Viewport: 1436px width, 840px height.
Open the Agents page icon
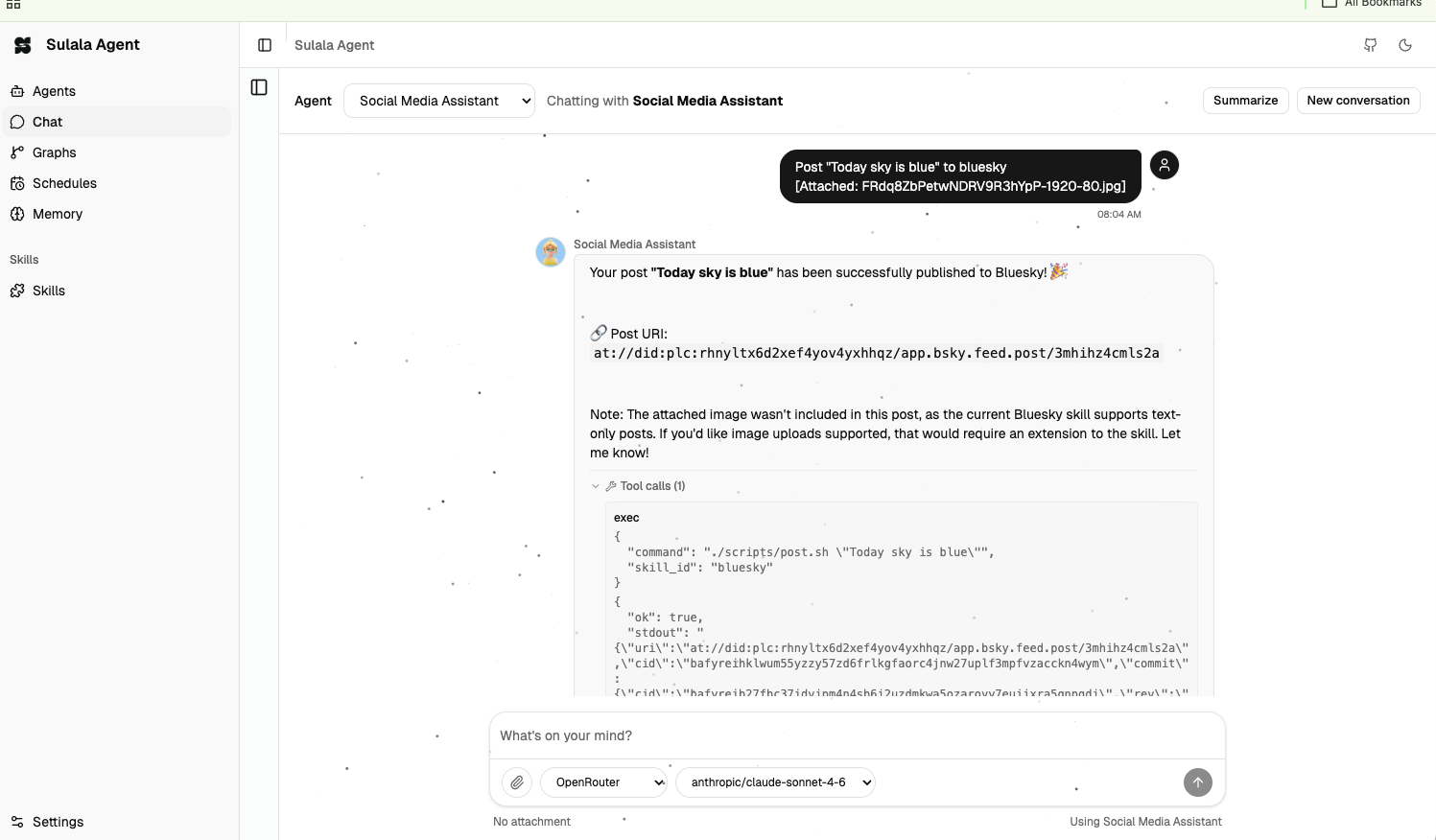point(17,91)
